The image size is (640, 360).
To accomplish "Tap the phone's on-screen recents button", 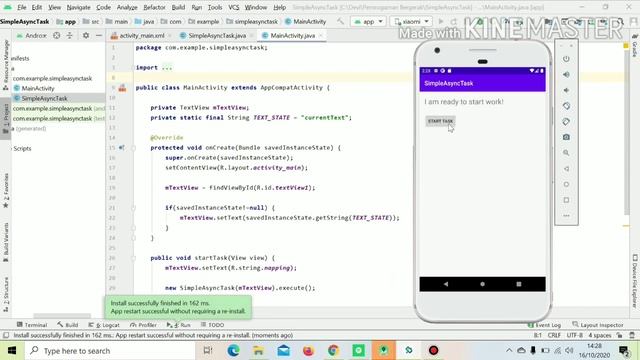I will tap(519, 284).
